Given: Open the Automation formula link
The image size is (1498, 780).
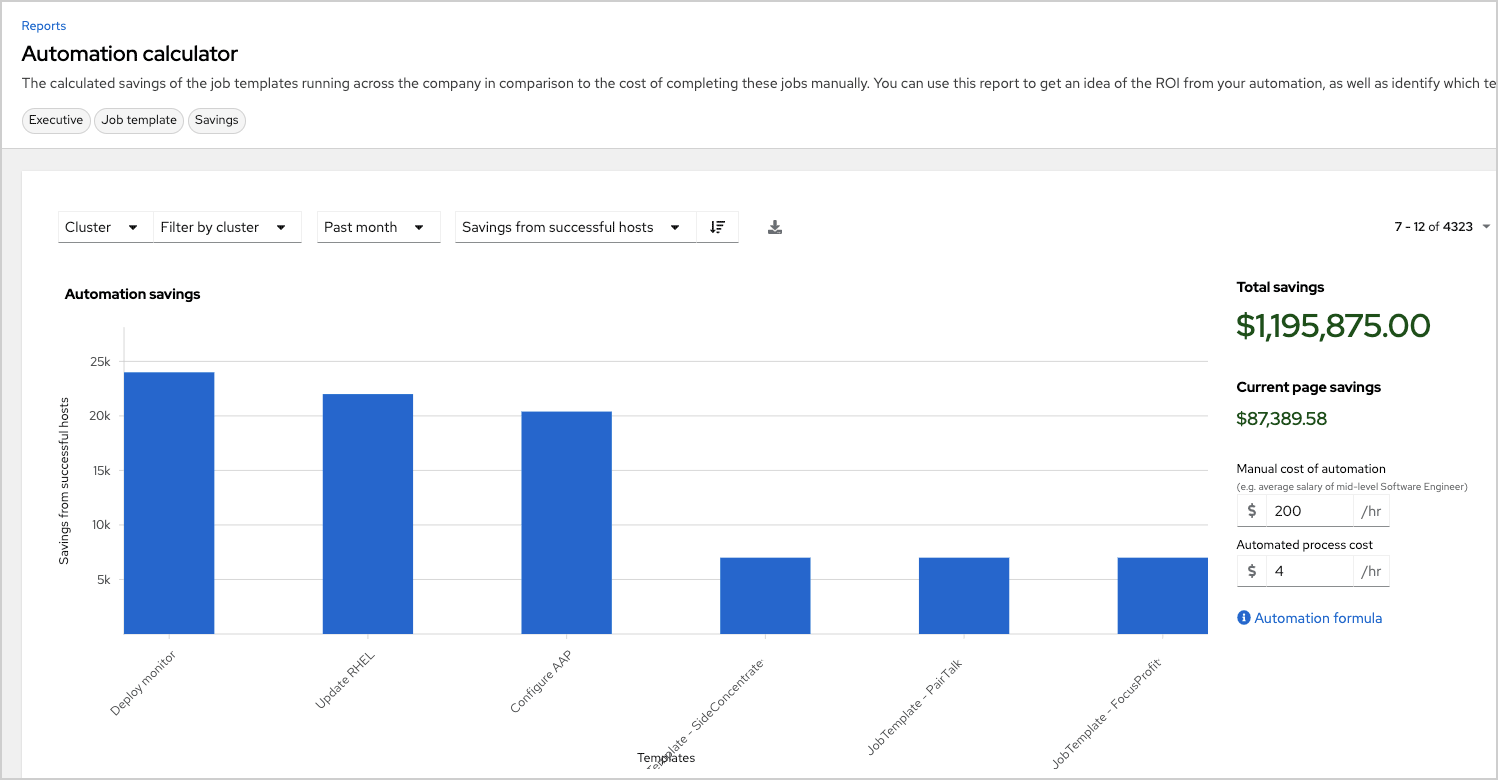Looking at the screenshot, I should tap(1318, 618).
